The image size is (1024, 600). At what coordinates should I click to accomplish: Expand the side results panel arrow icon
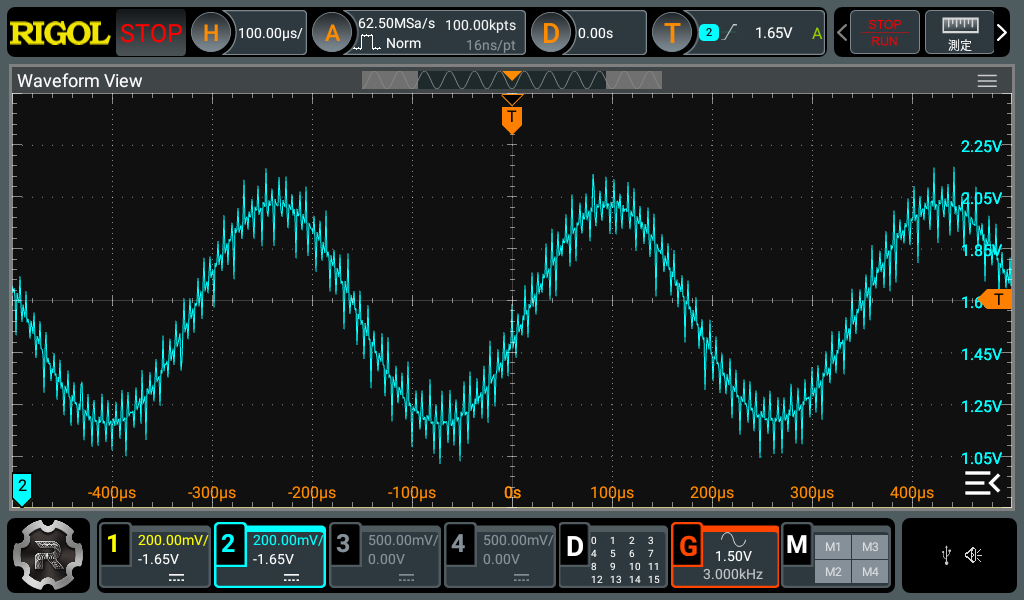tap(982, 483)
